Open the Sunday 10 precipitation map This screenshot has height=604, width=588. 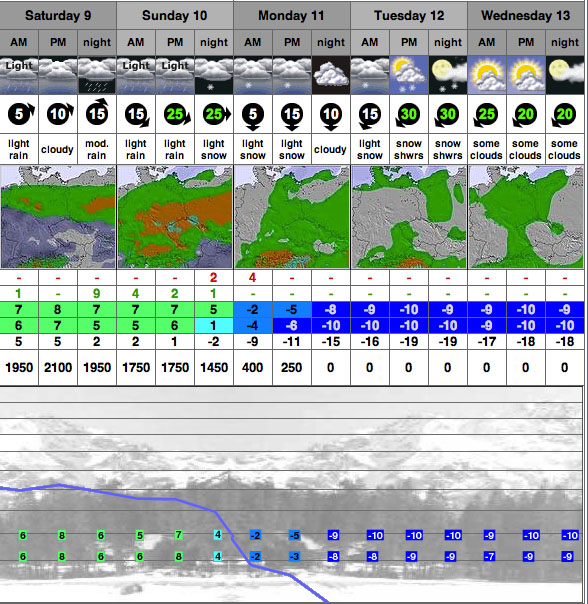click(175, 217)
